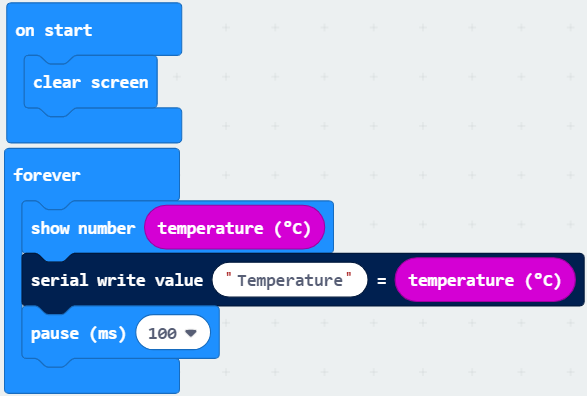Screen dimensions: 587x396
Task: Select temperature reporter inside show number
Action: pos(234,228)
